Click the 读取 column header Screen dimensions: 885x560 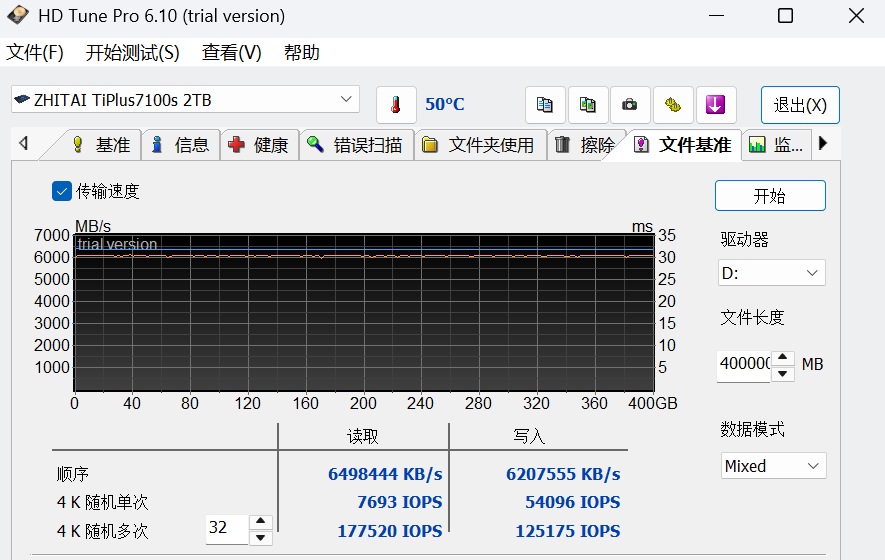pos(362,436)
